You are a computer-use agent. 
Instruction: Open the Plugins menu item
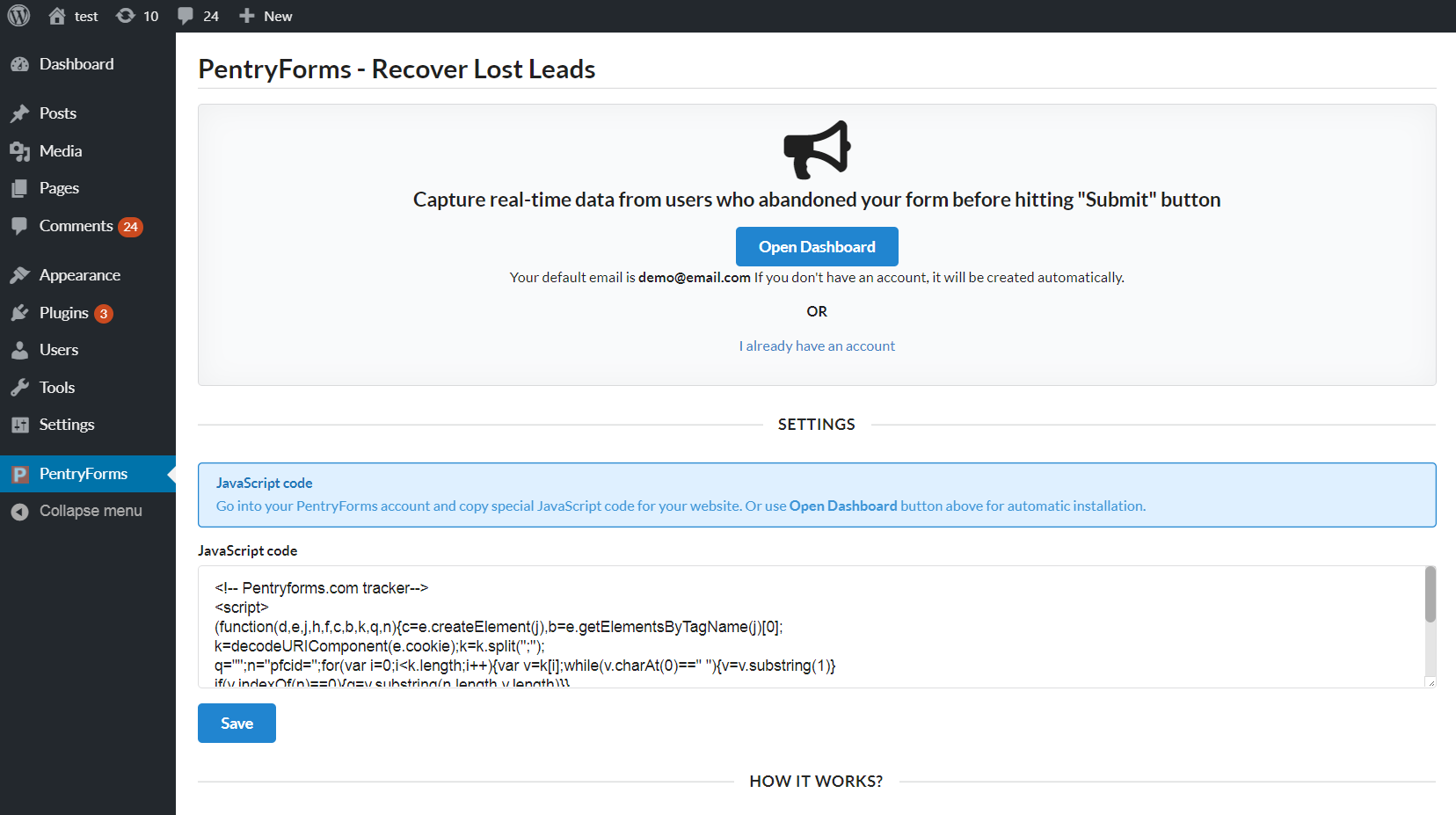[64, 313]
